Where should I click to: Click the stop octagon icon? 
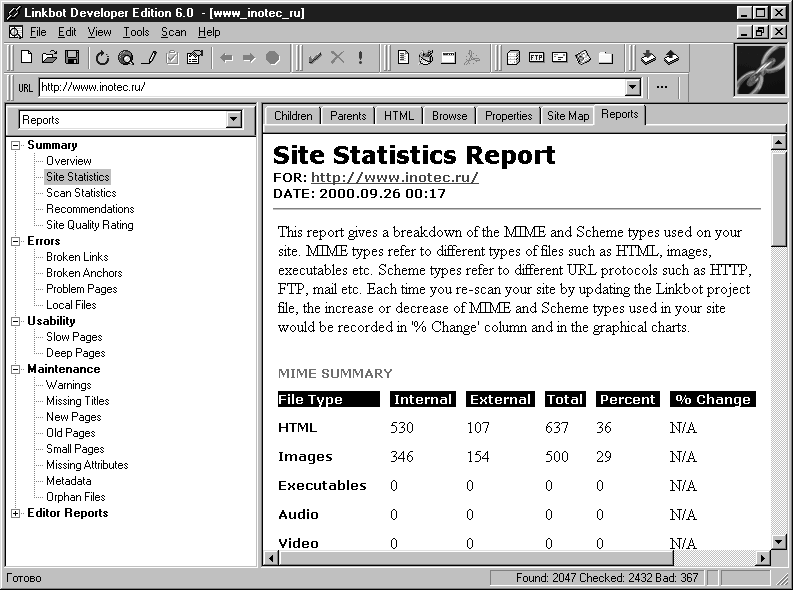point(273,58)
